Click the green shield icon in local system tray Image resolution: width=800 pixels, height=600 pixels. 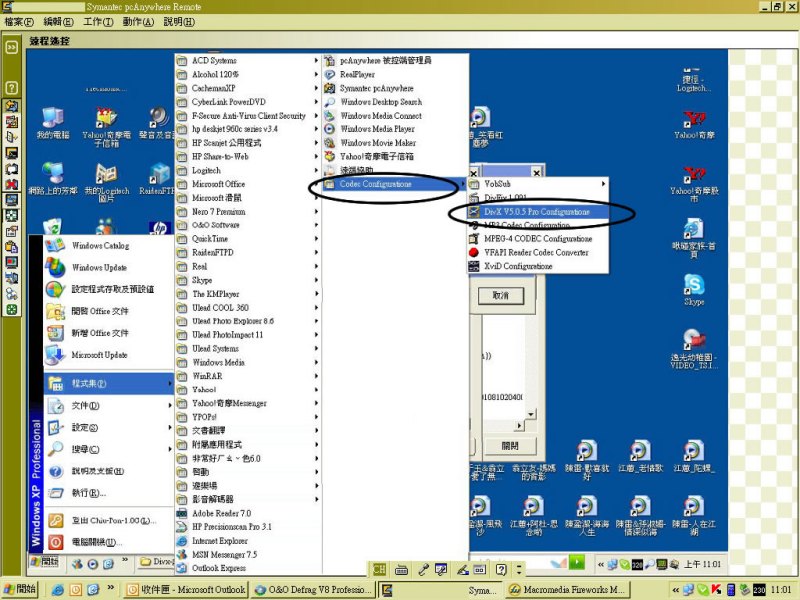[703, 590]
